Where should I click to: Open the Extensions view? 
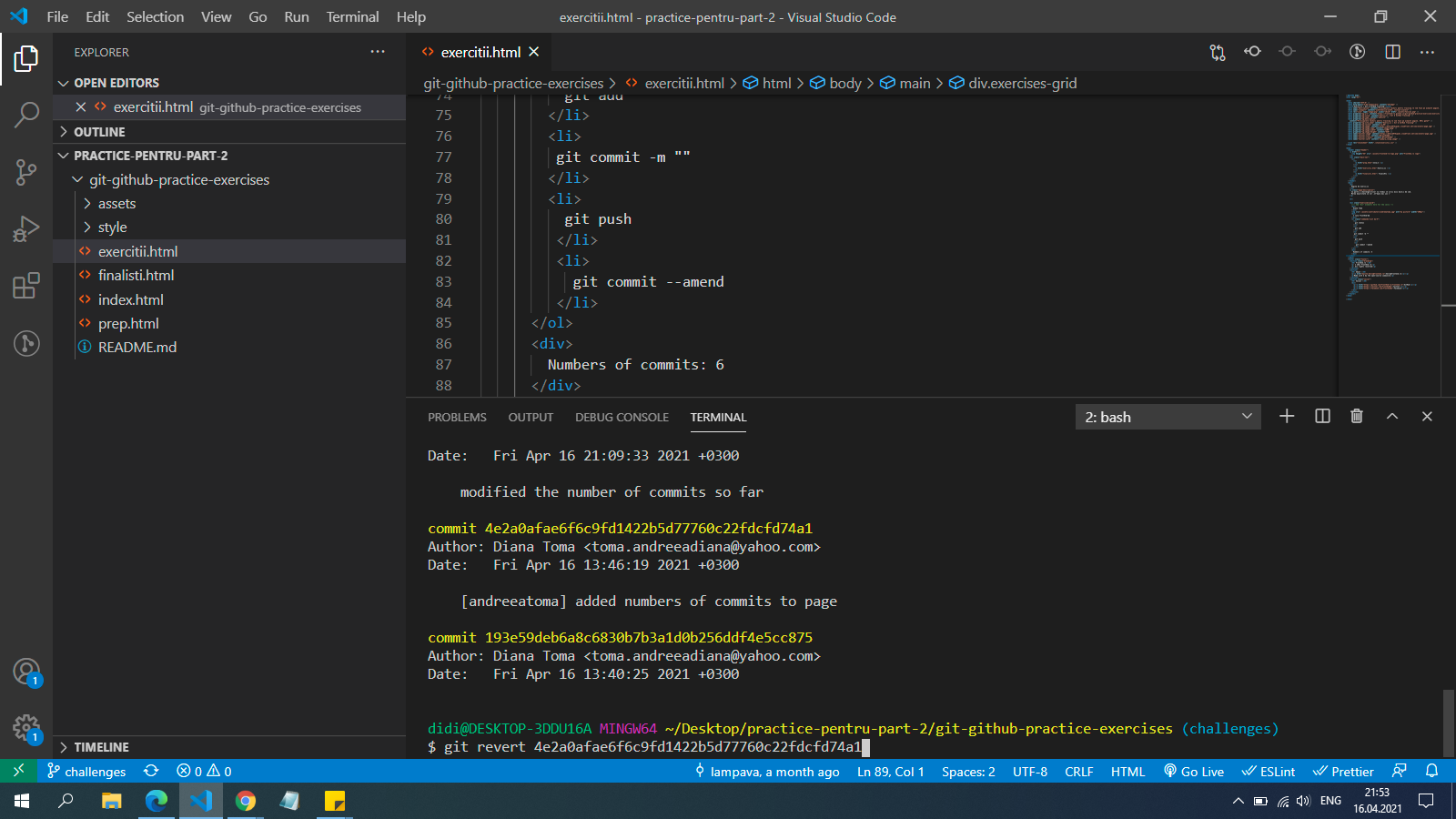pos(26,286)
